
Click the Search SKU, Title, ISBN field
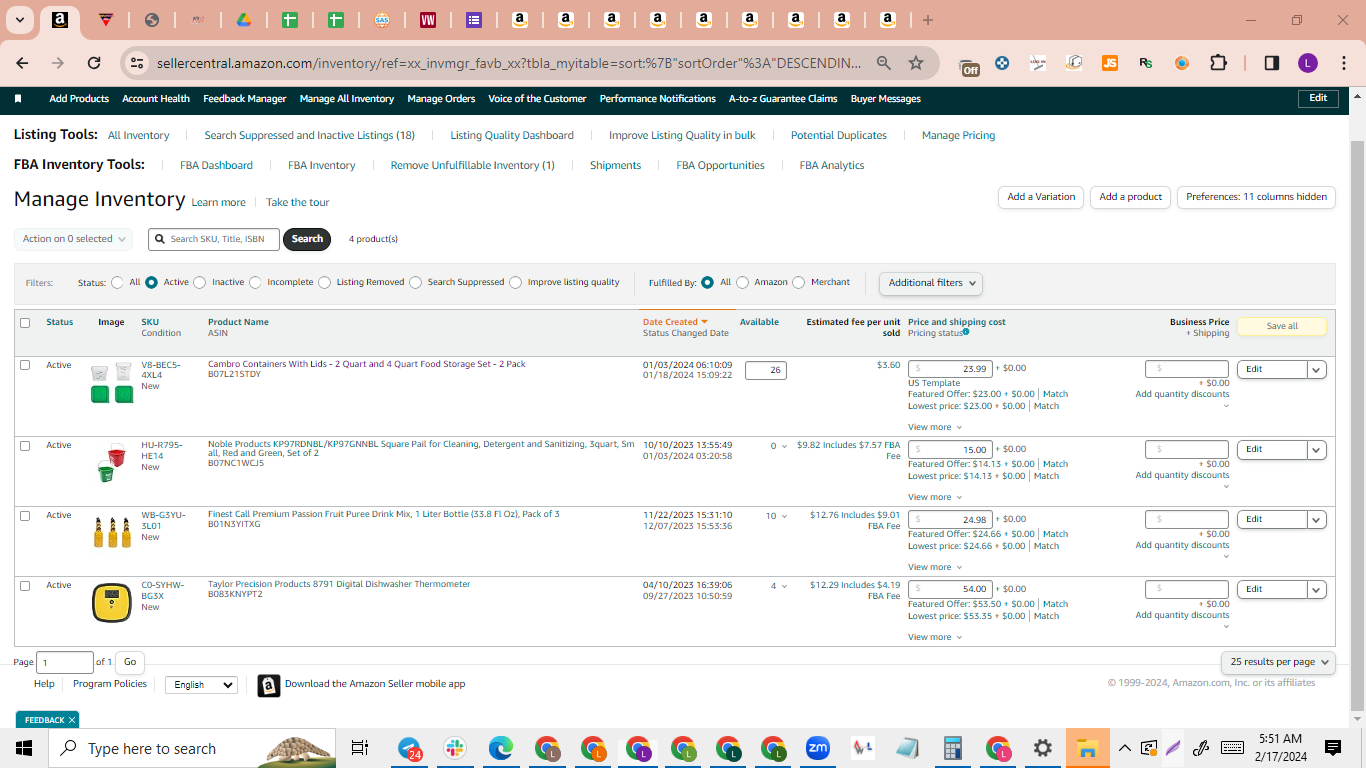coord(214,239)
